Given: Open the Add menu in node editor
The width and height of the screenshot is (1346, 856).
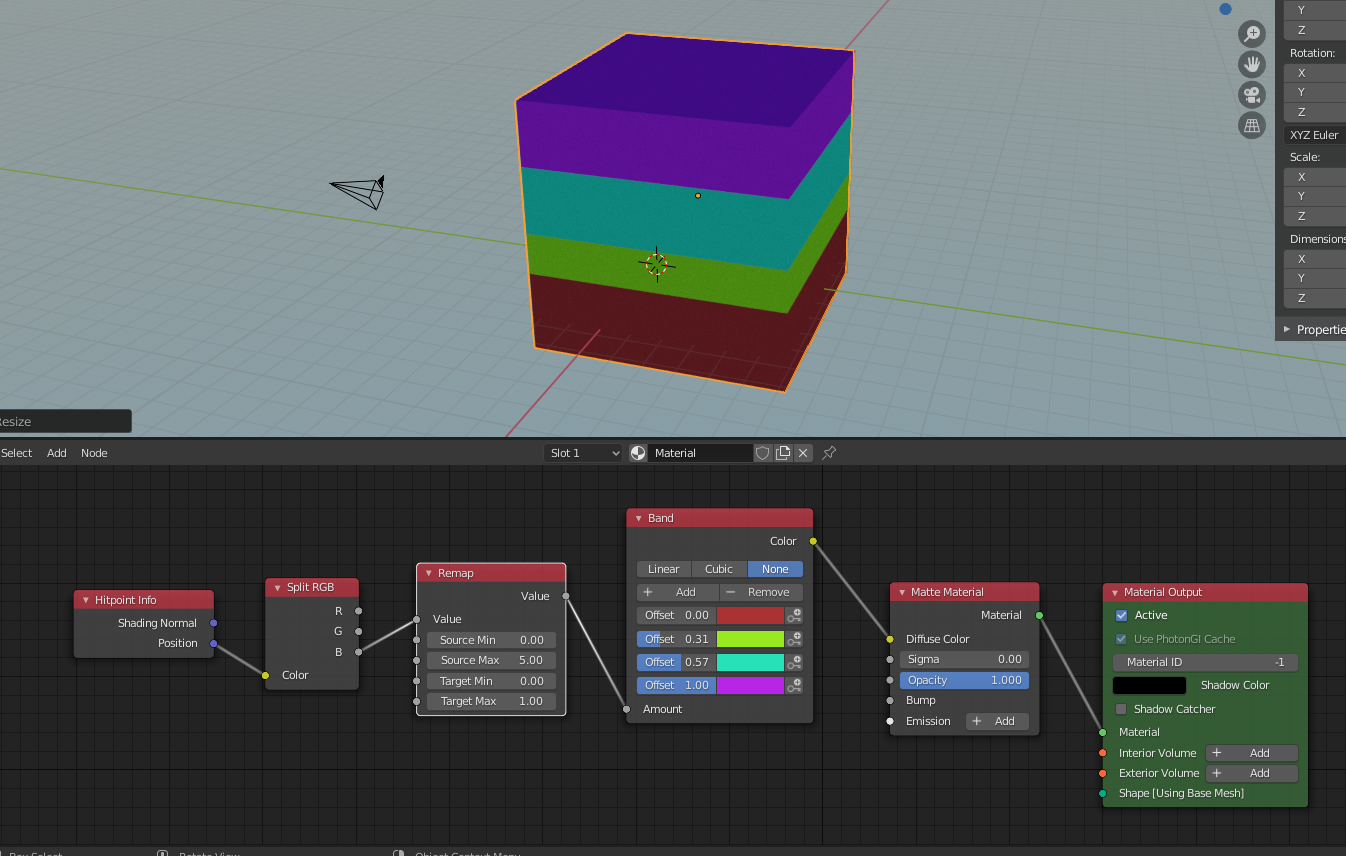Looking at the screenshot, I should tap(57, 453).
